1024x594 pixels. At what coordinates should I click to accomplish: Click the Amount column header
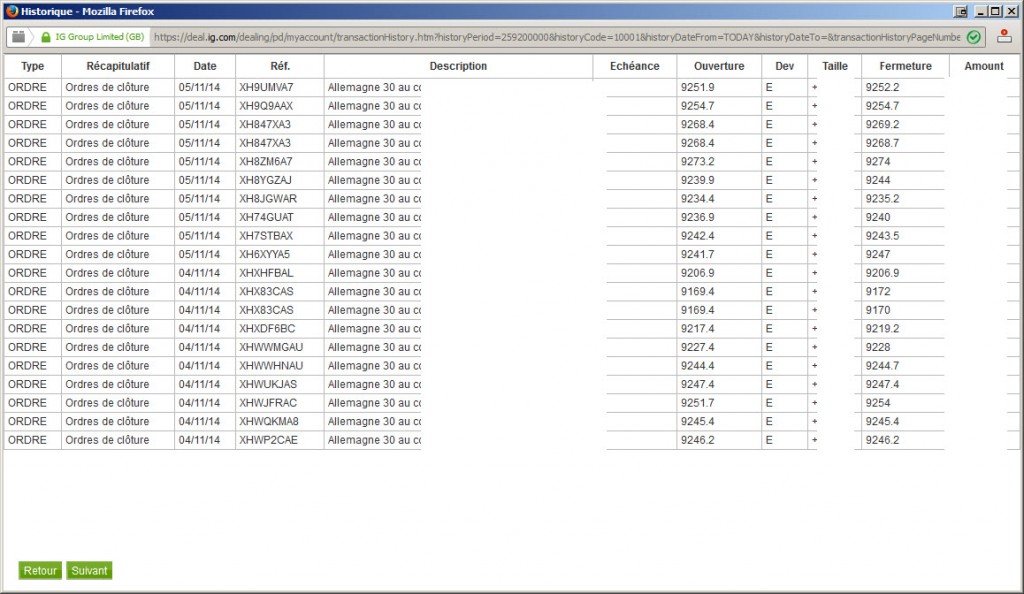[984, 66]
